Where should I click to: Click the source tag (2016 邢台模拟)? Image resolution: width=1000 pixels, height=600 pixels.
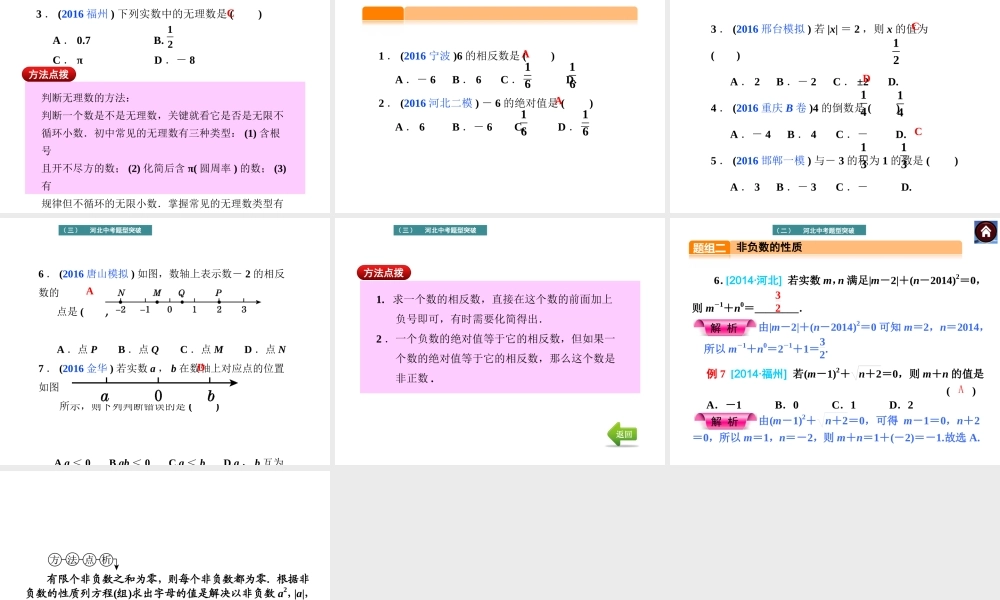(x=772, y=29)
